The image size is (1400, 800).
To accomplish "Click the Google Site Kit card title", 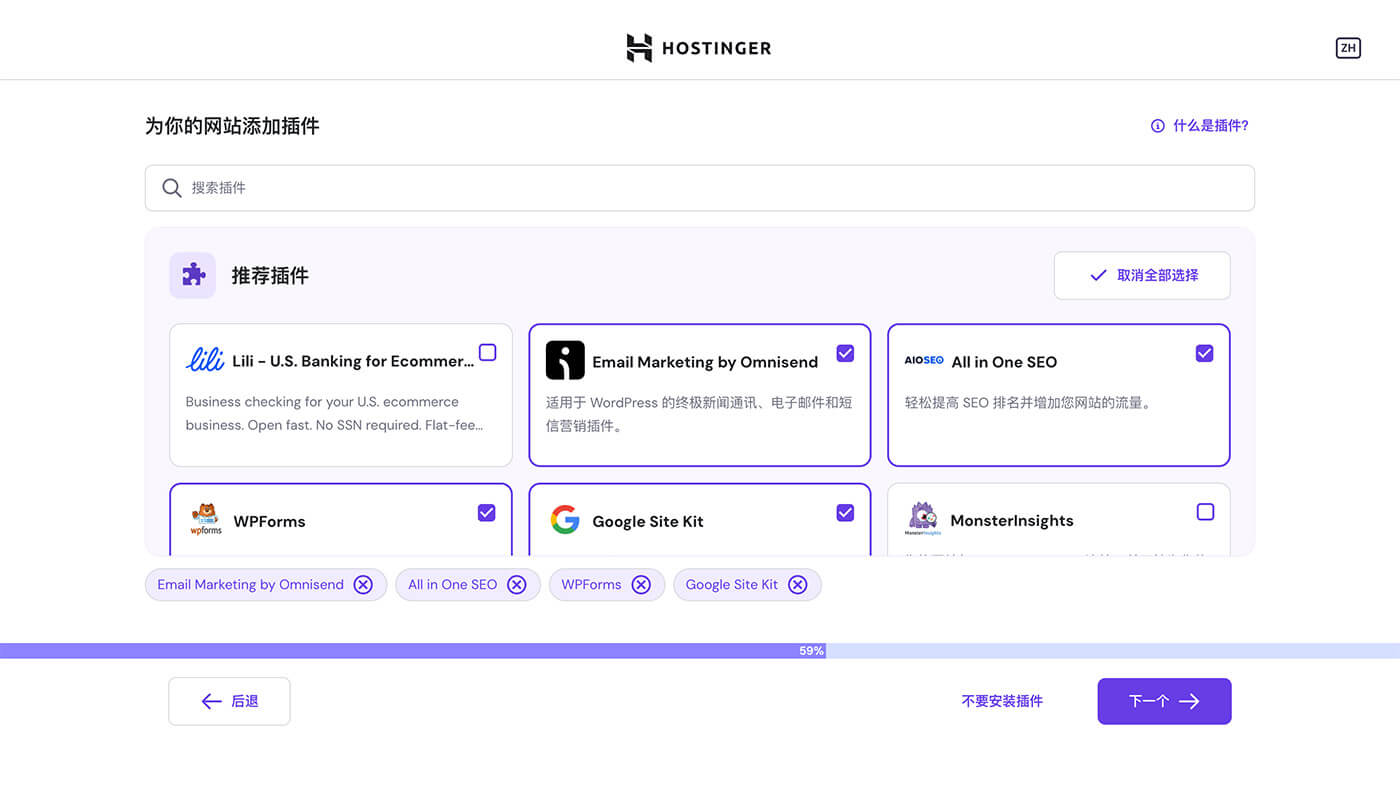I will pyautogui.click(x=648, y=521).
